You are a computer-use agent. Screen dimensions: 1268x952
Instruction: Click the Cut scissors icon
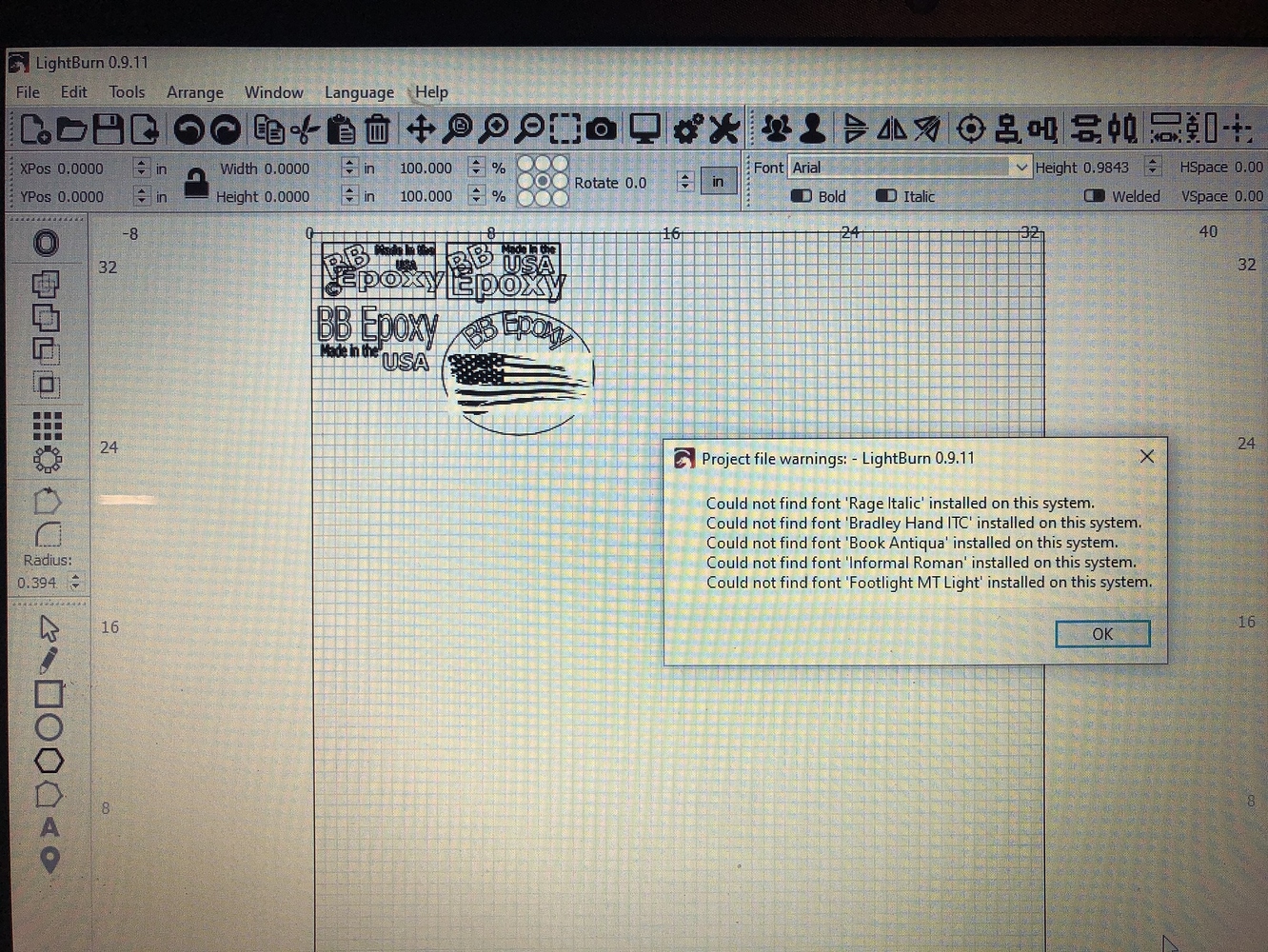click(305, 129)
